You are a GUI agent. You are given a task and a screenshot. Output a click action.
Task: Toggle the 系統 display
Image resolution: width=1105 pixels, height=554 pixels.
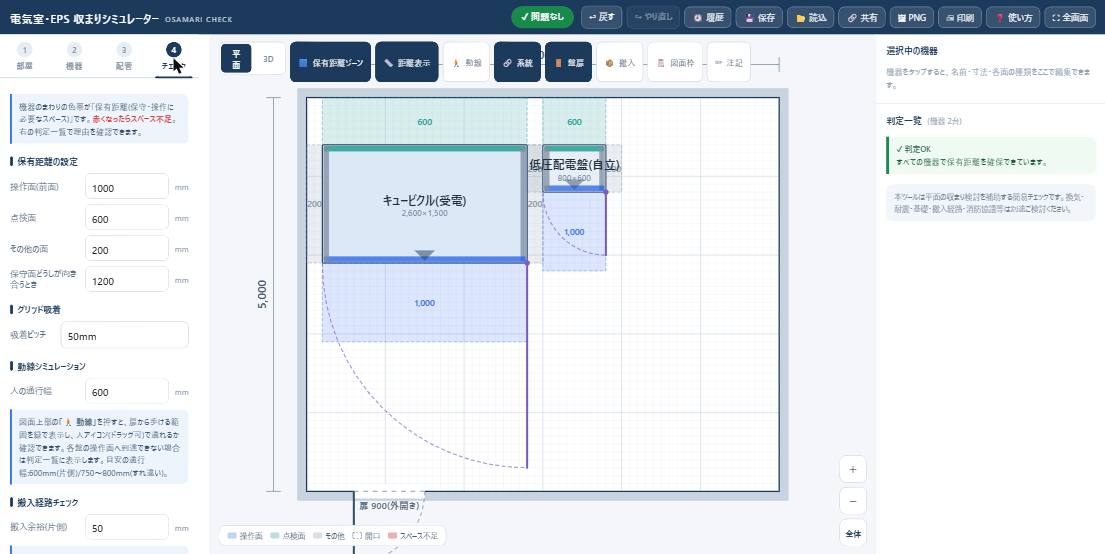click(517, 63)
